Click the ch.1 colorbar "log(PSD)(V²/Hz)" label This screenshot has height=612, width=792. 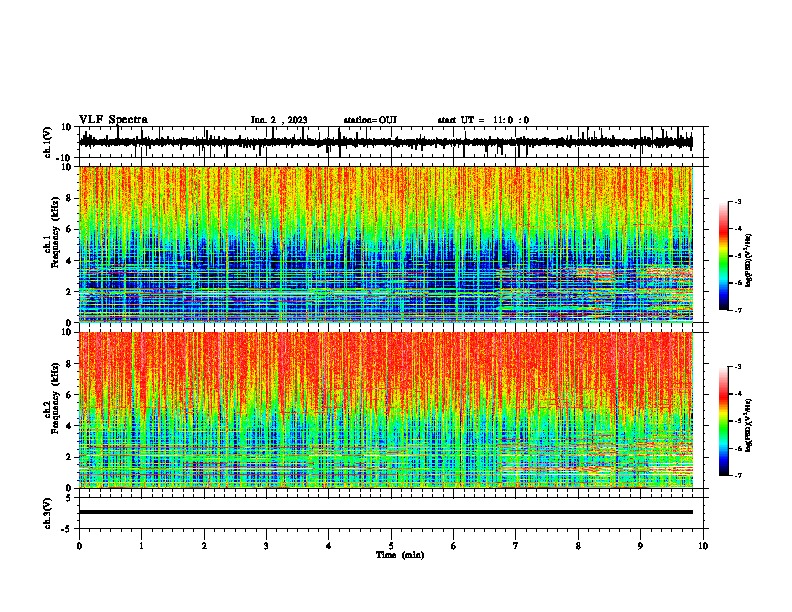(x=749, y=261)
